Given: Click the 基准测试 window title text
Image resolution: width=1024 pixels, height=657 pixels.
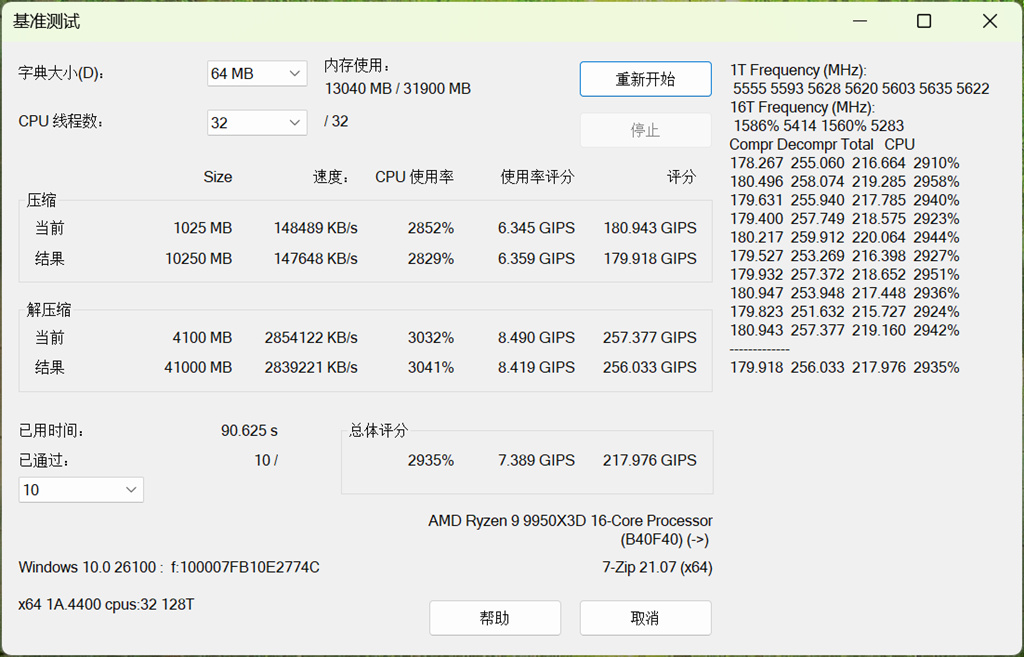Looking at the screenshot, I should (46, 21).
